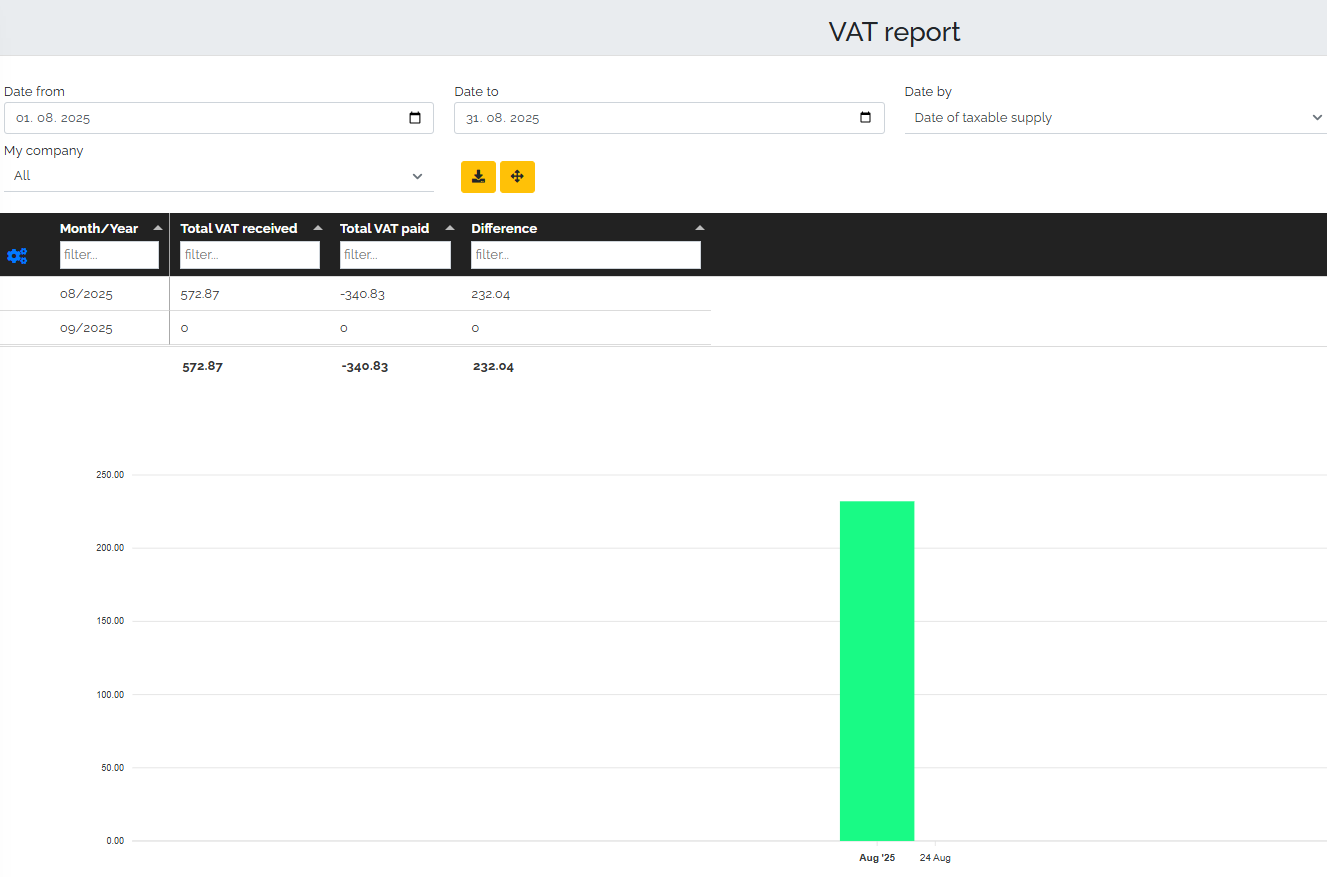Sort by Month/Year column arrow

click(x=157, y=228)
